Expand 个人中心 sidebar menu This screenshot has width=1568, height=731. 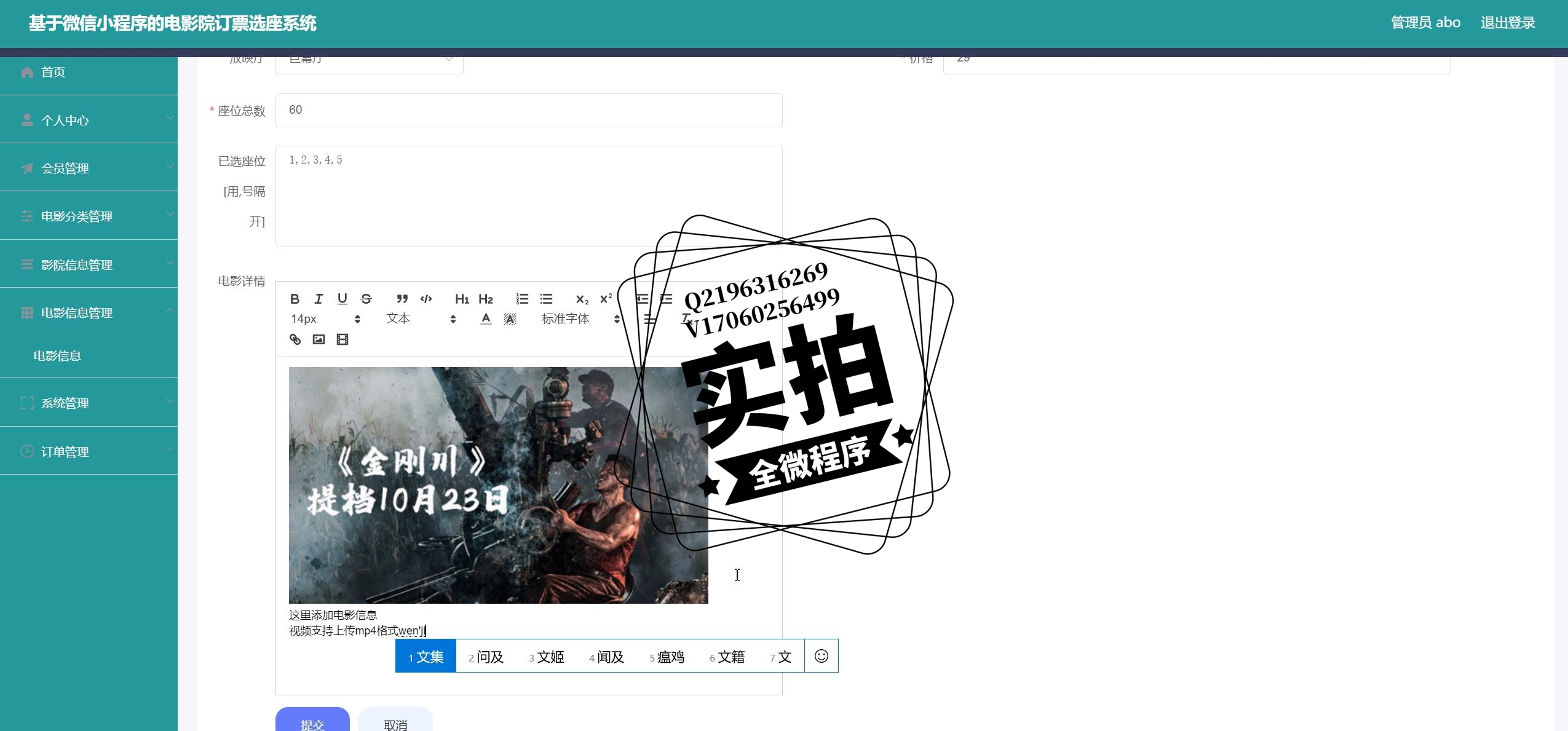[x=89, y=120]
